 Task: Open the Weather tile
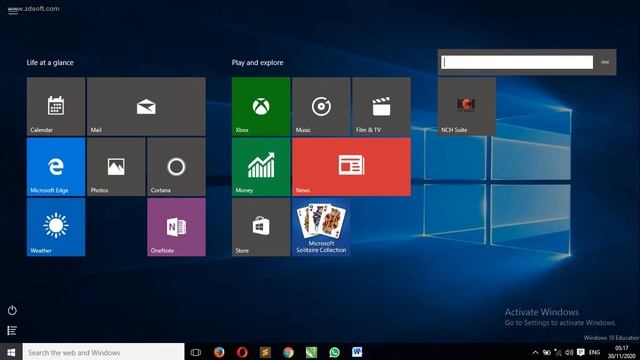[x=56, y=227]
